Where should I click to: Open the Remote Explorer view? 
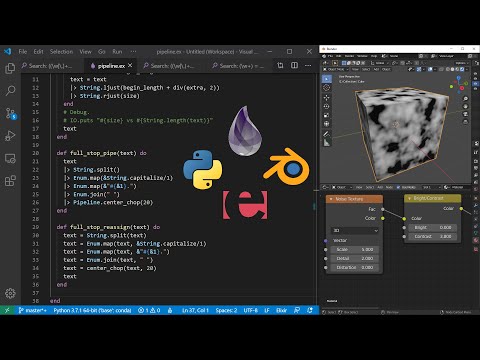pos(10,158)
